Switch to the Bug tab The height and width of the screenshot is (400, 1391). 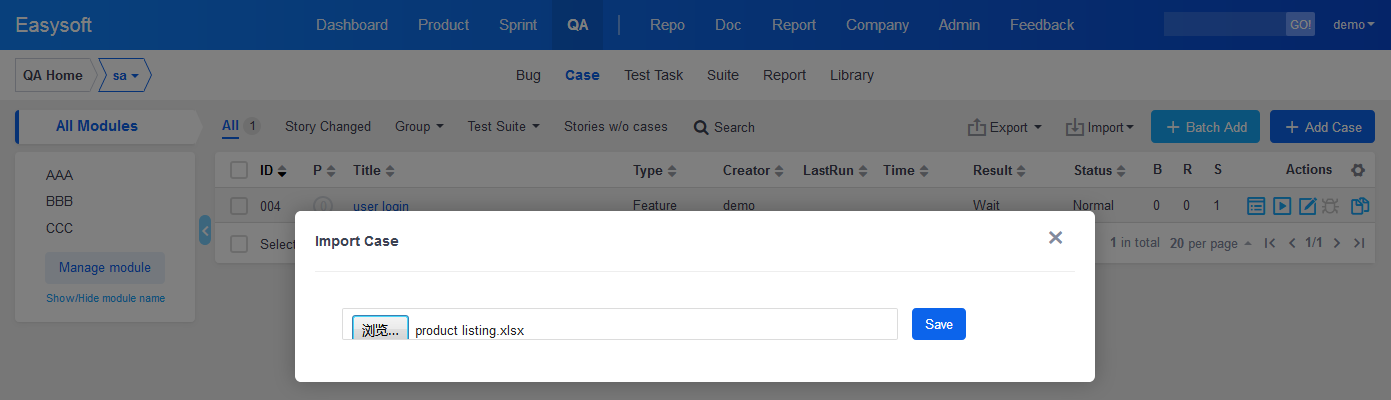(528, 75)
